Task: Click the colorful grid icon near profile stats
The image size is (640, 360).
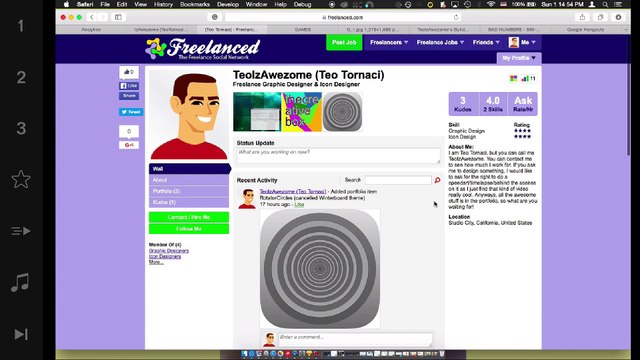Action: 513,78
